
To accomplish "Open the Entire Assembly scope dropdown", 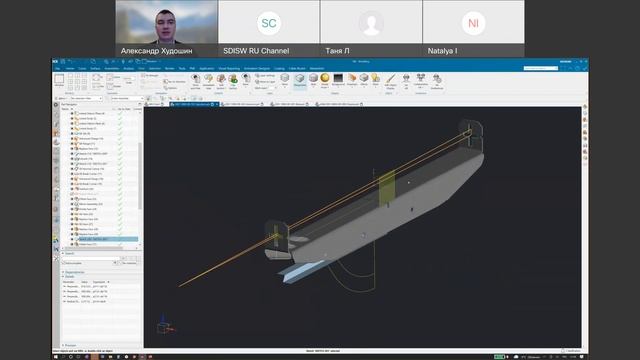I will click(127, 98).
